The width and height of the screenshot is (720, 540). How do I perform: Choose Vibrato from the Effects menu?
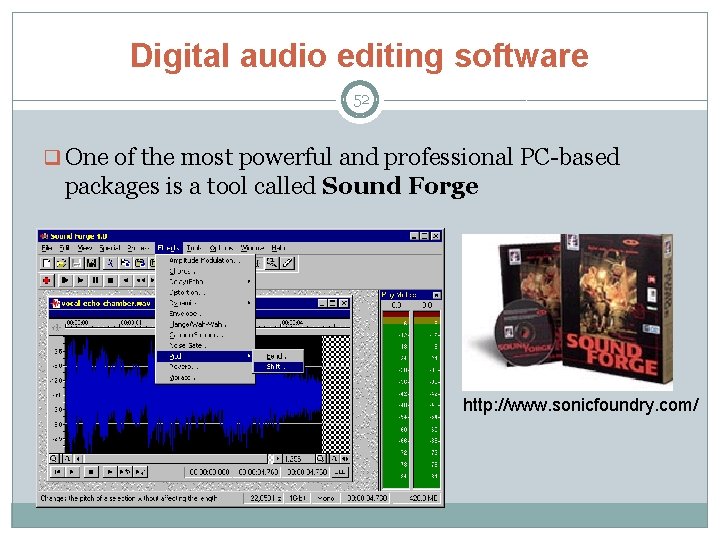[x=205, y=377]
